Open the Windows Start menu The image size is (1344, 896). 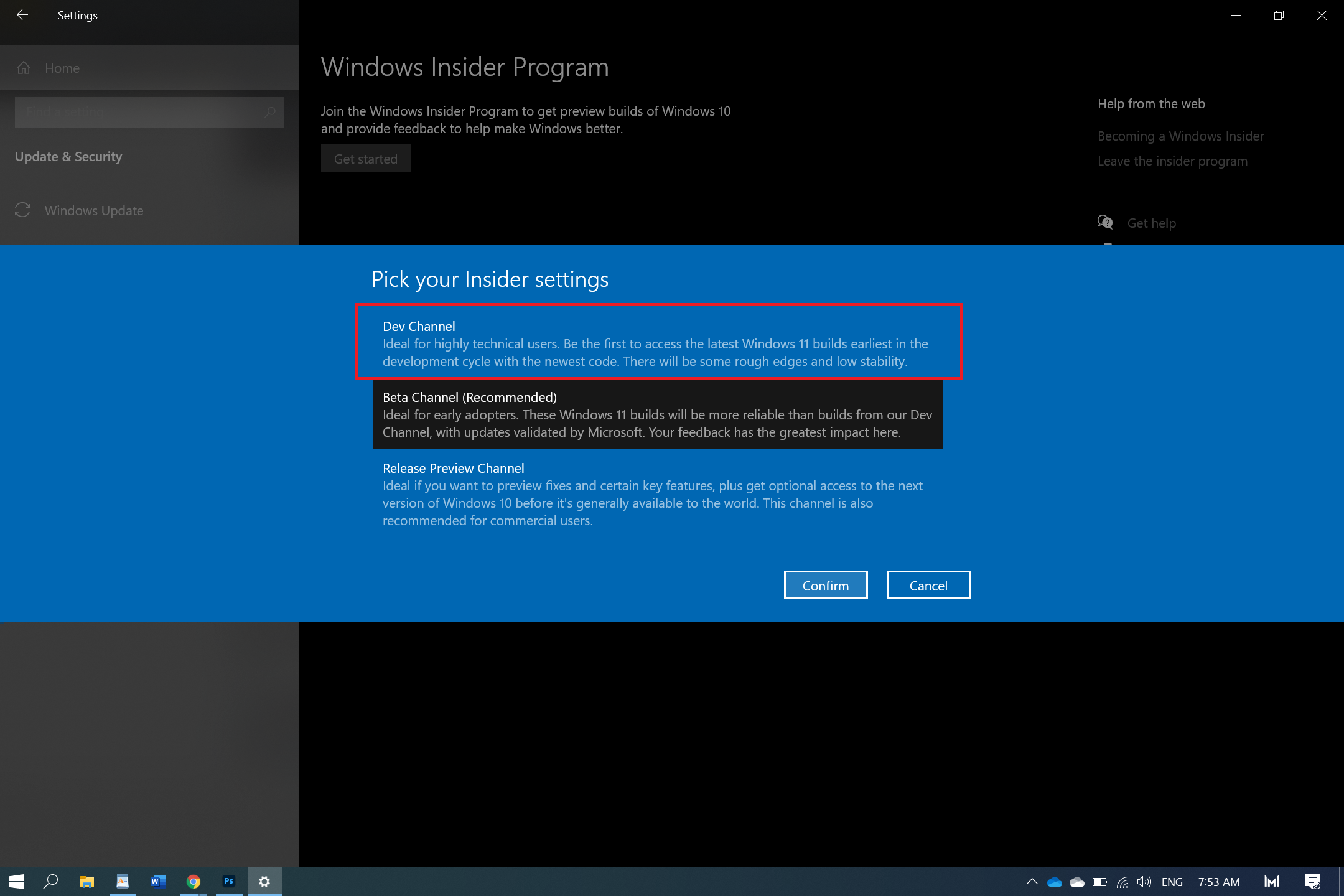[17, 881]
